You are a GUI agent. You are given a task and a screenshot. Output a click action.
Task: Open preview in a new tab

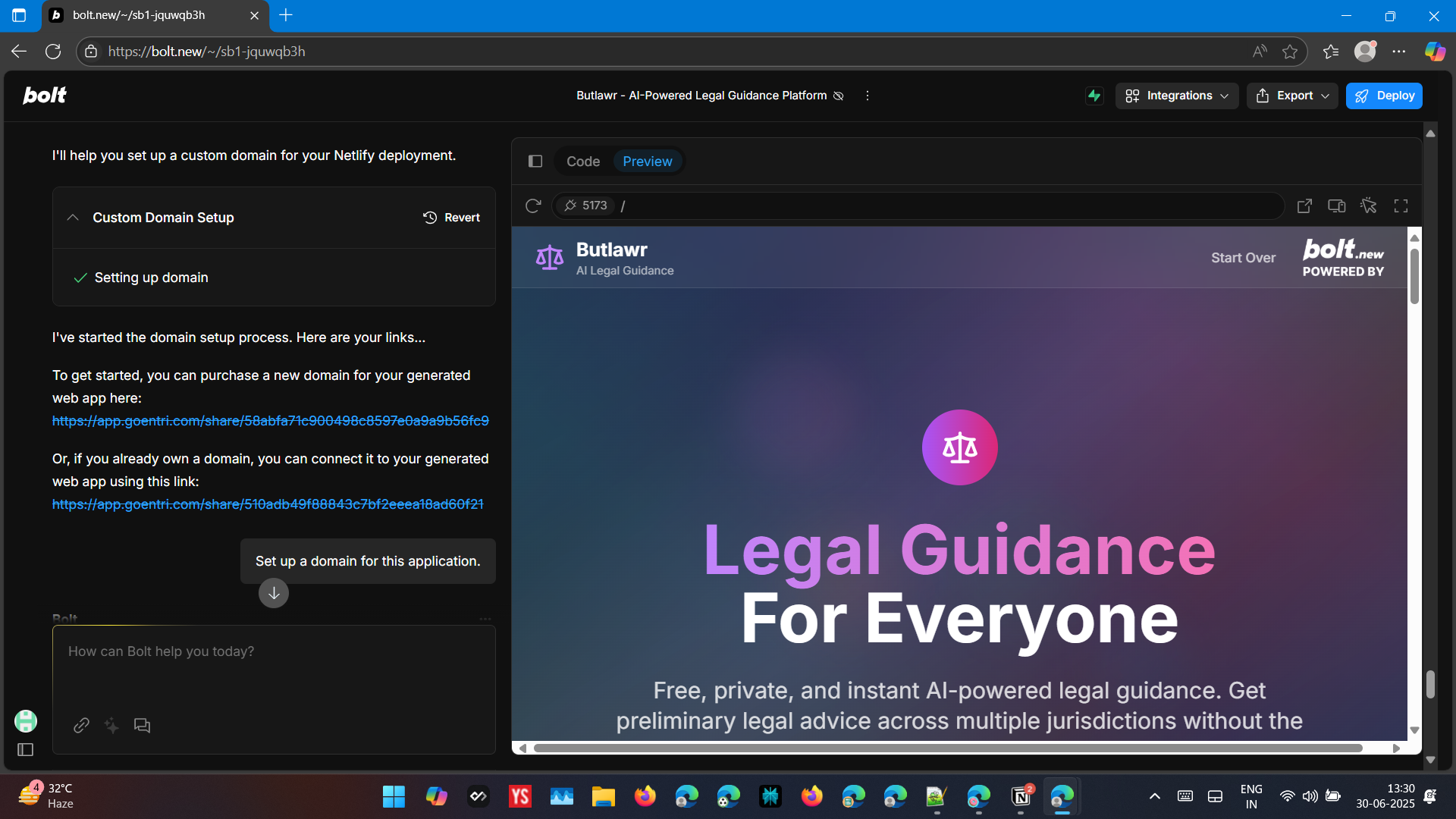[1304, 206]
